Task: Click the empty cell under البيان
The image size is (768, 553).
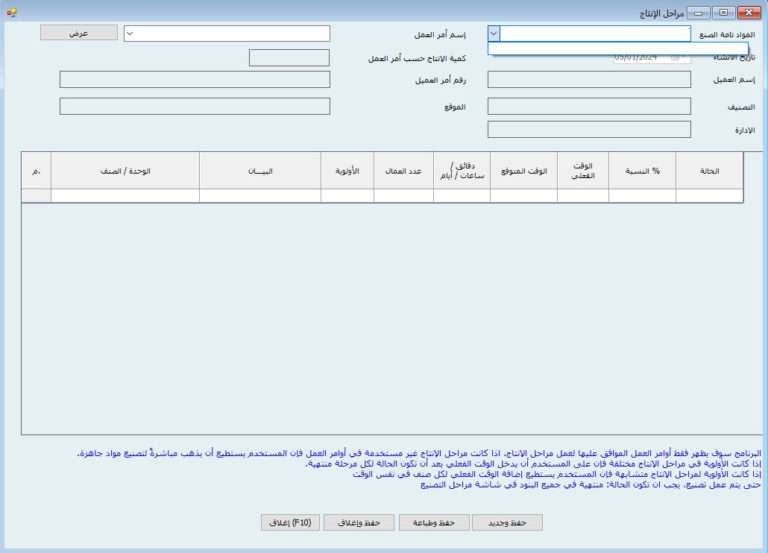Action: pyautogui.click(x=260, y=195)
